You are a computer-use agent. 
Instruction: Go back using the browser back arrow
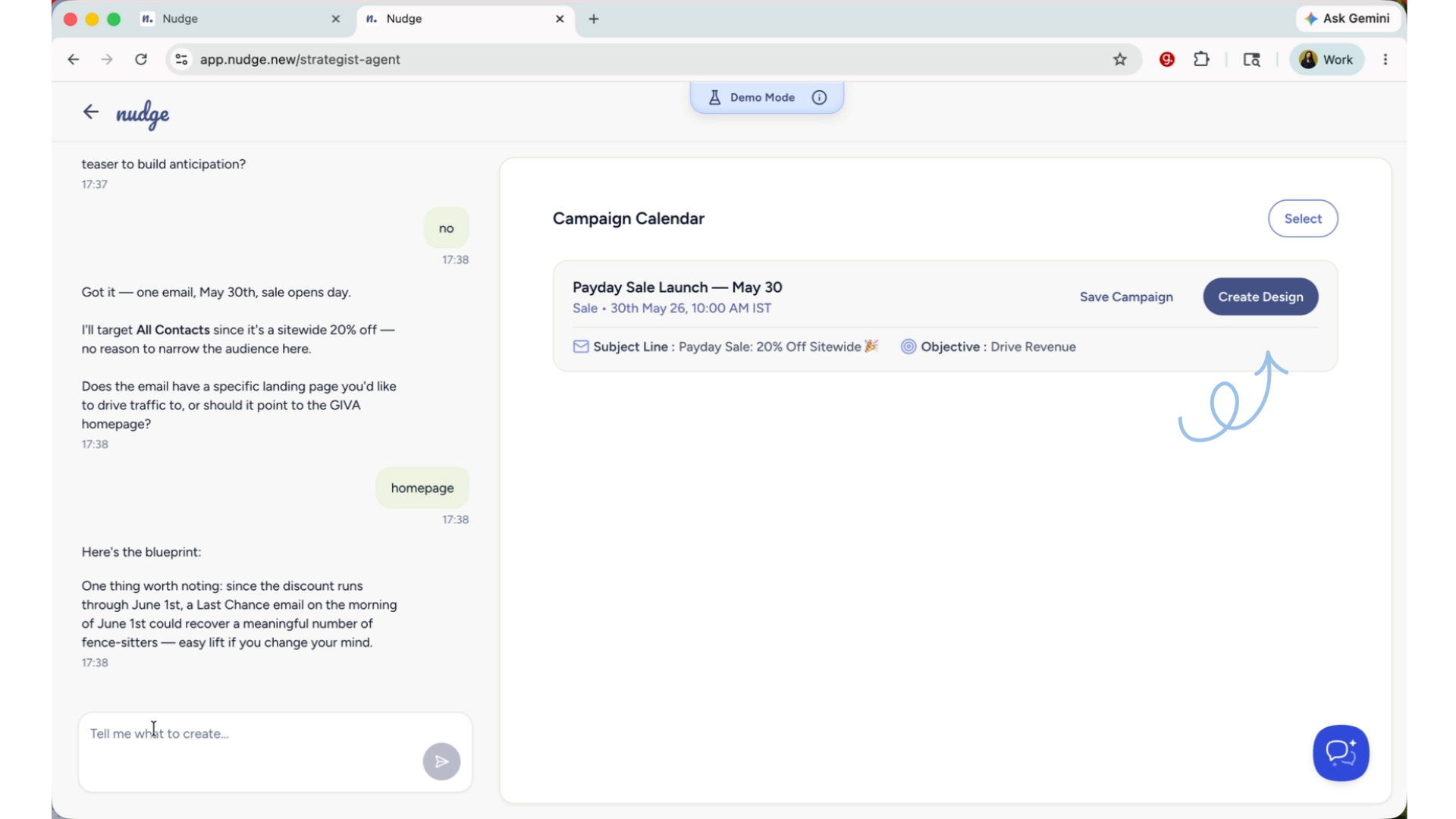click(73, 59)
